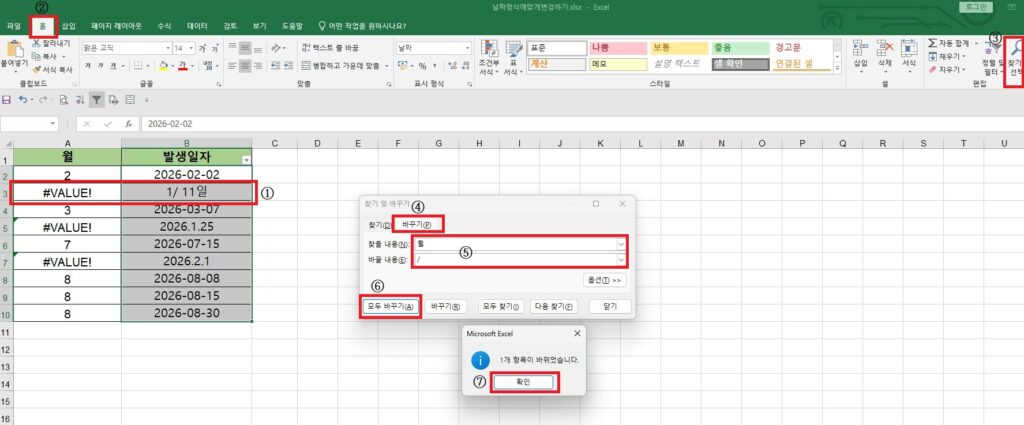Switch to the Page Layout (페이지 레이아웃) tab
The width and height of the screenshot is (1024, 425).
click(x=116, y=26)
